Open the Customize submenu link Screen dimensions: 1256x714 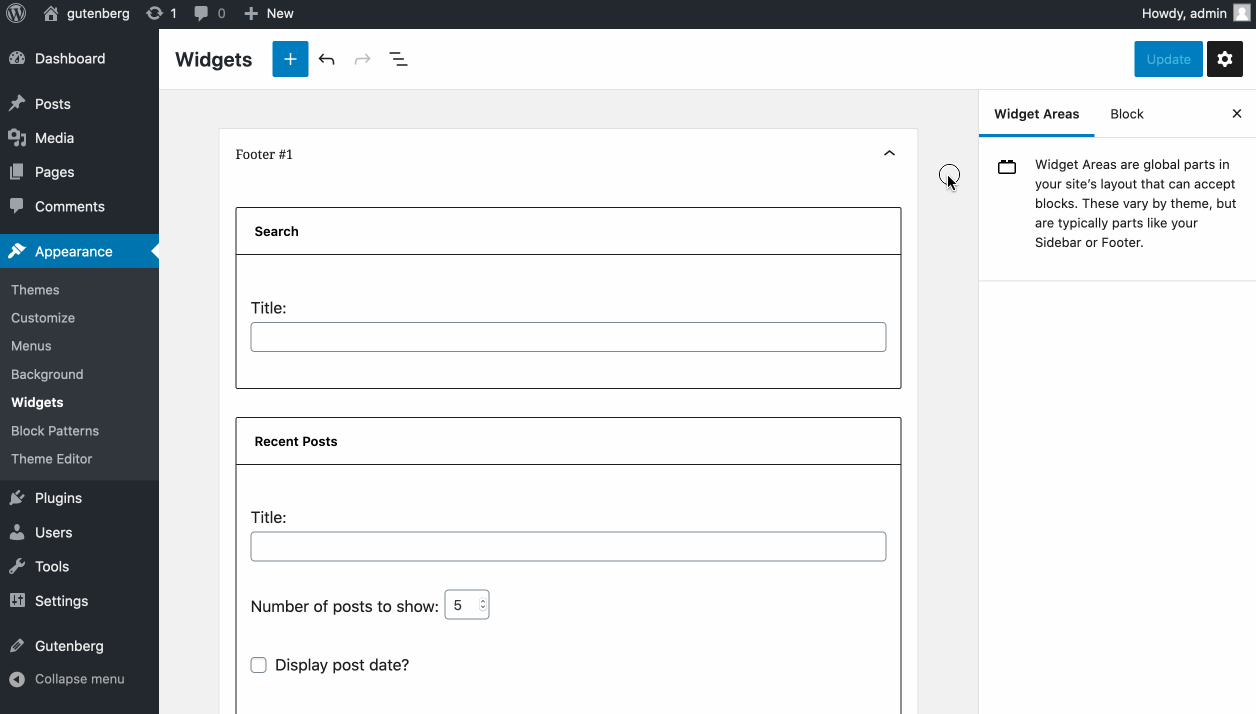click(x=43, y=318)
